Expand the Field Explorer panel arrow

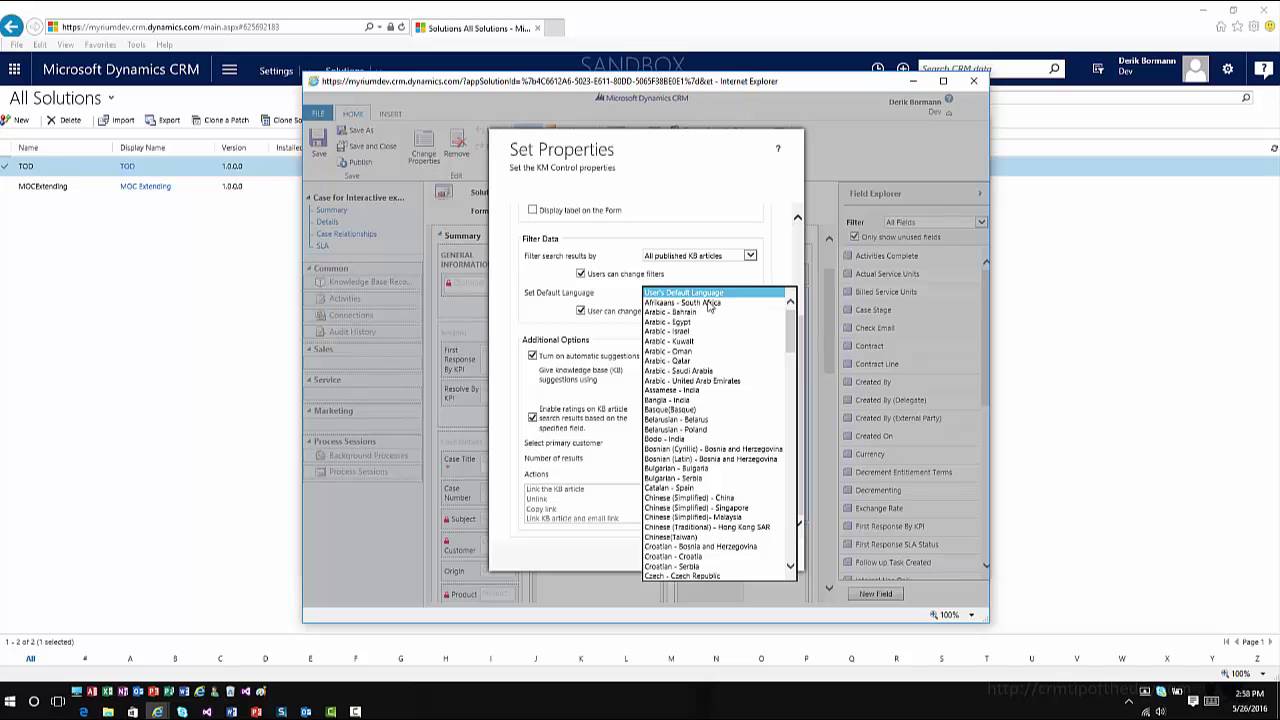[979, 193]
